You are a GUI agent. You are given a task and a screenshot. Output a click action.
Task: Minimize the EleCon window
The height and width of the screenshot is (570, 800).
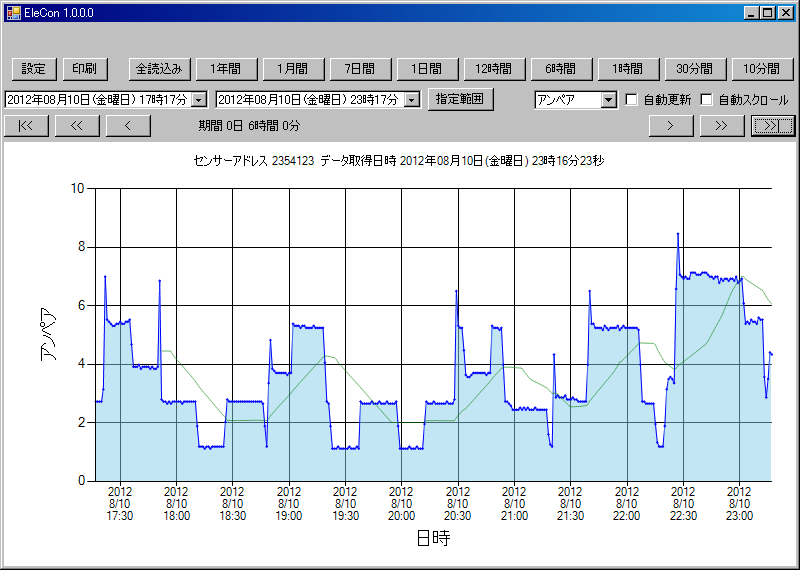pyautogui.click(x=750, y=13)
